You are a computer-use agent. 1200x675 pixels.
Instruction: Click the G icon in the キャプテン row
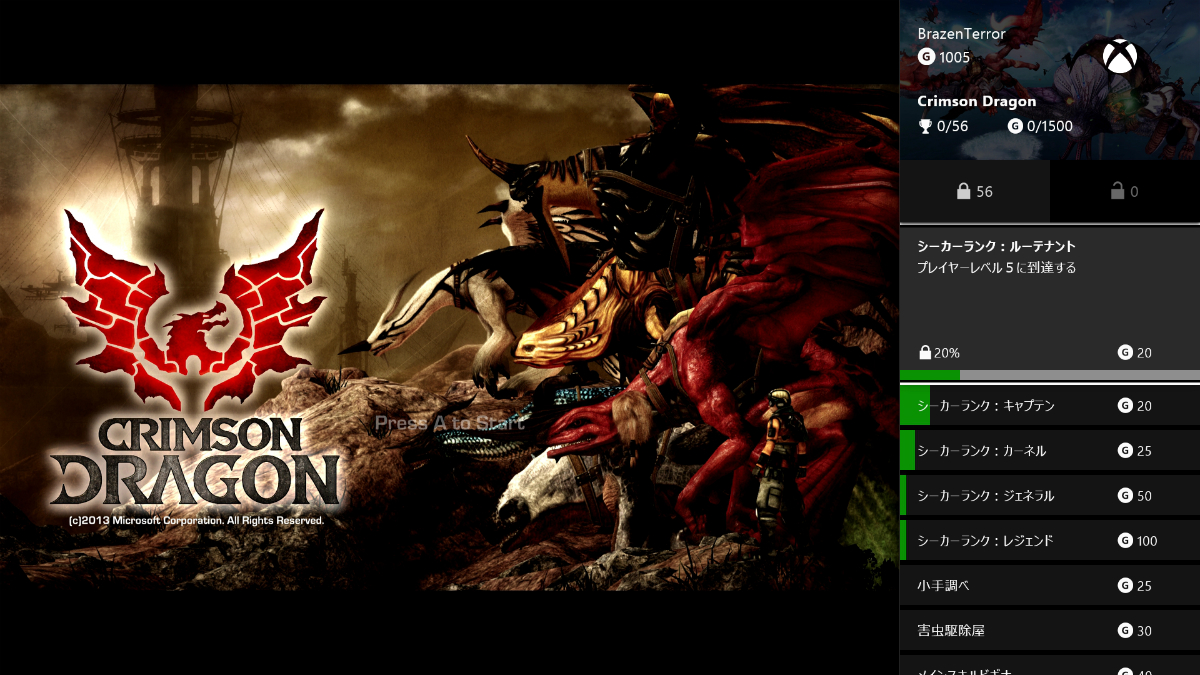click(x=1125, y=406)
